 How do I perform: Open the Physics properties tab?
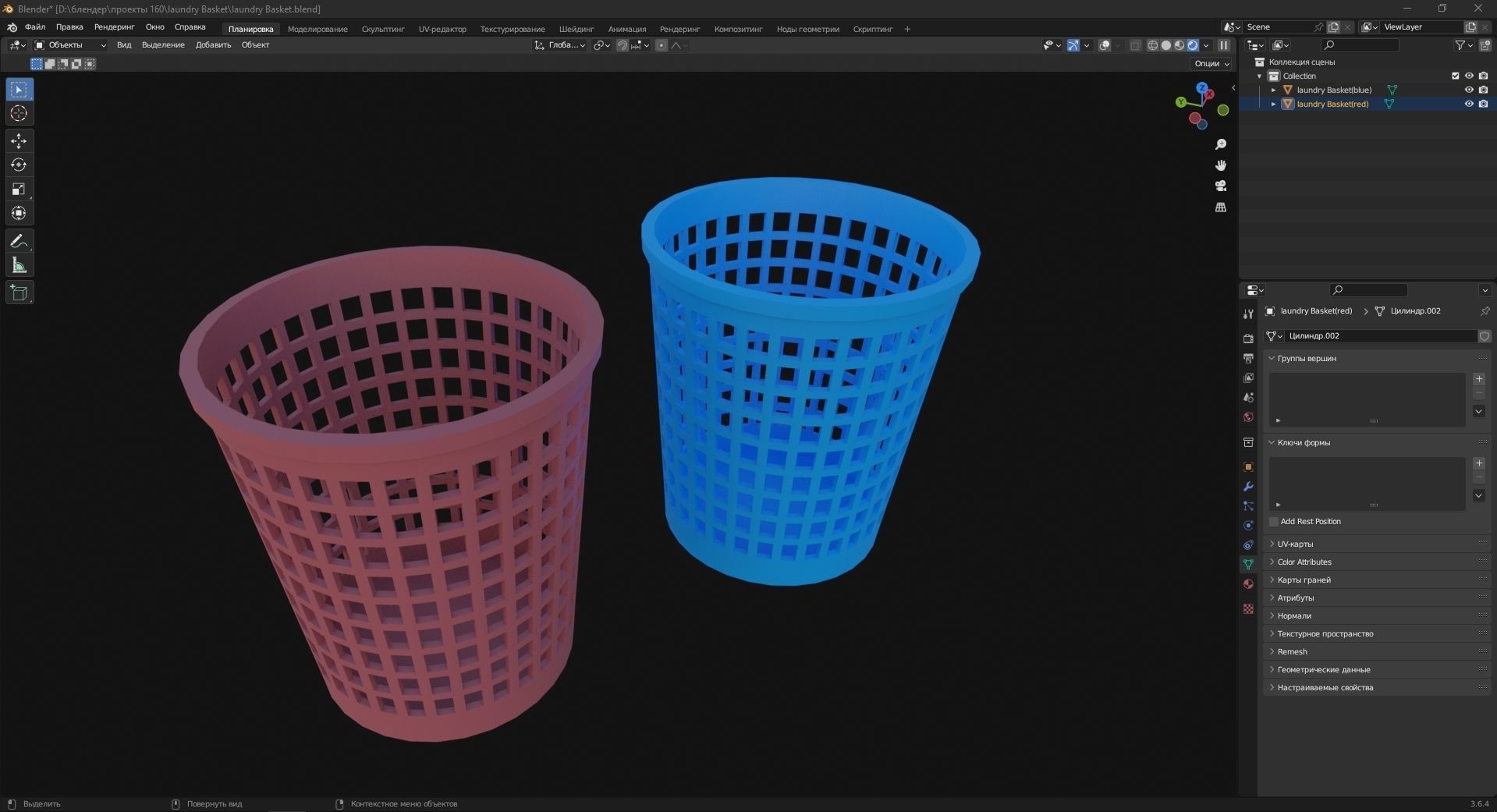1248,525
